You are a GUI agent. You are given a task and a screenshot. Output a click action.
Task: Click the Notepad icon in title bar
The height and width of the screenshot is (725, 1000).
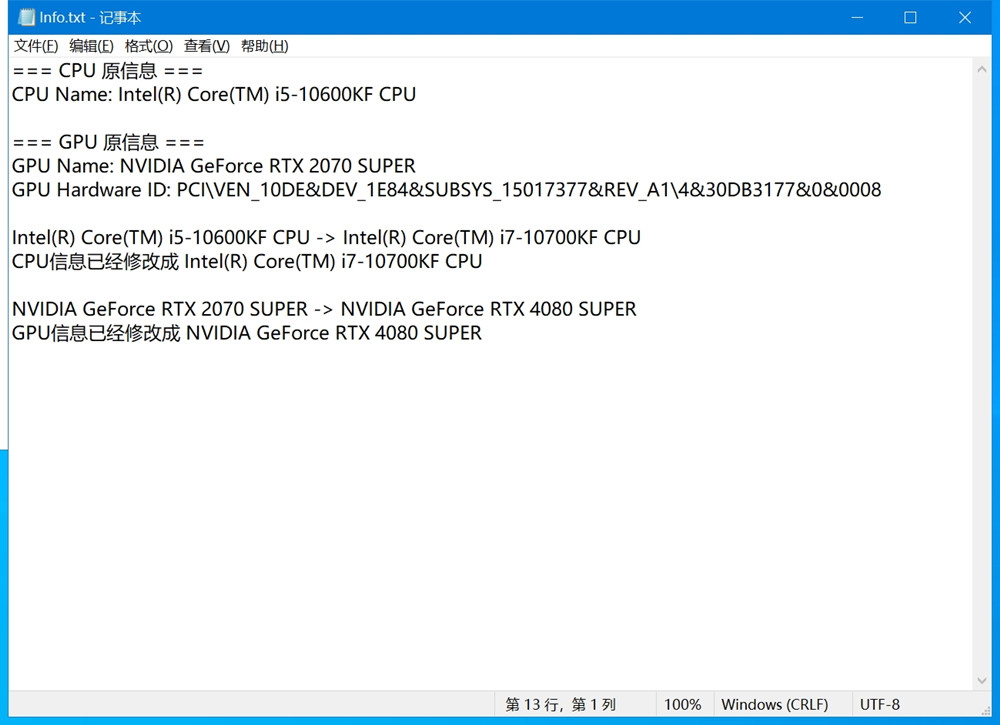point(26,17)
